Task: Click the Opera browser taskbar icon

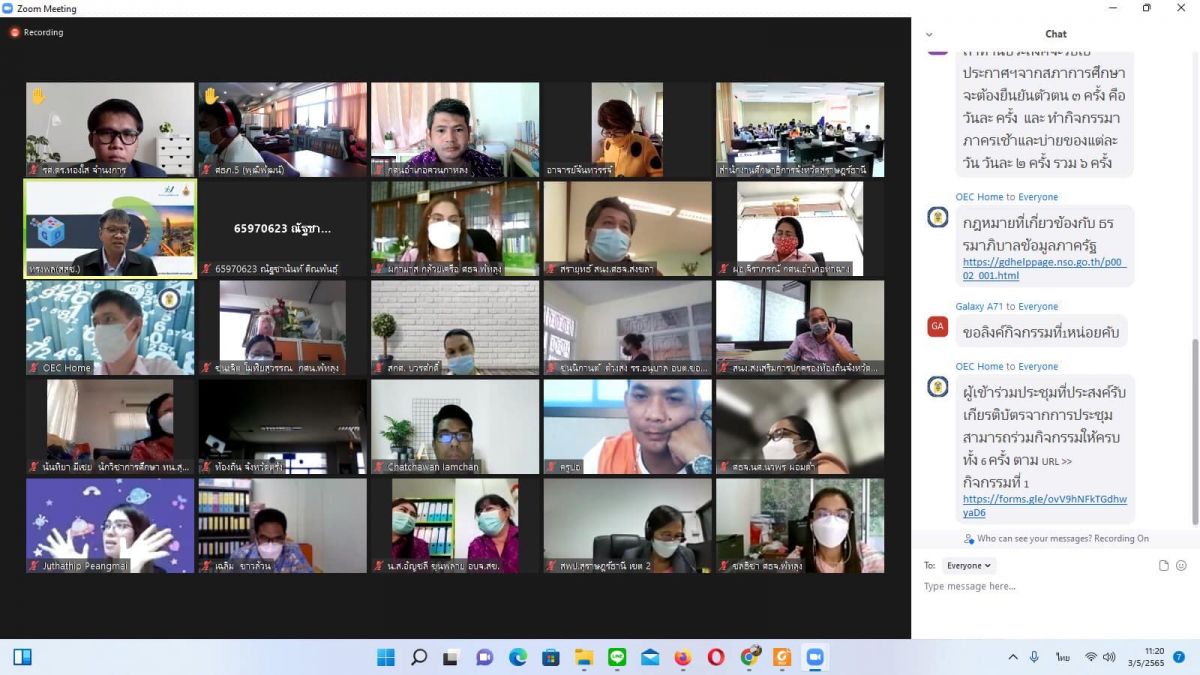Action: pos(715,657)
